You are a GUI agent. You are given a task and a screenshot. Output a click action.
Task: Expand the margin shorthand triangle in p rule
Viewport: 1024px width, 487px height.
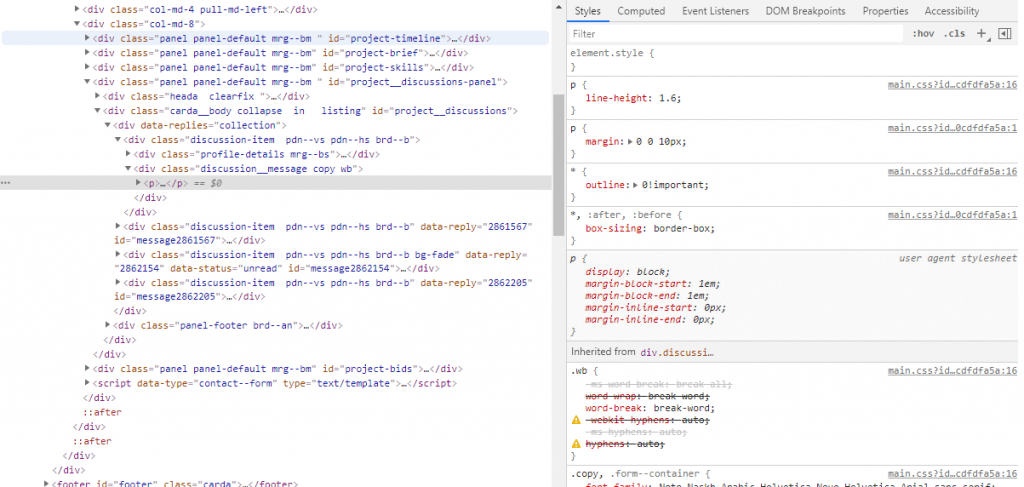pyautogui.click(x=630, y=142)
